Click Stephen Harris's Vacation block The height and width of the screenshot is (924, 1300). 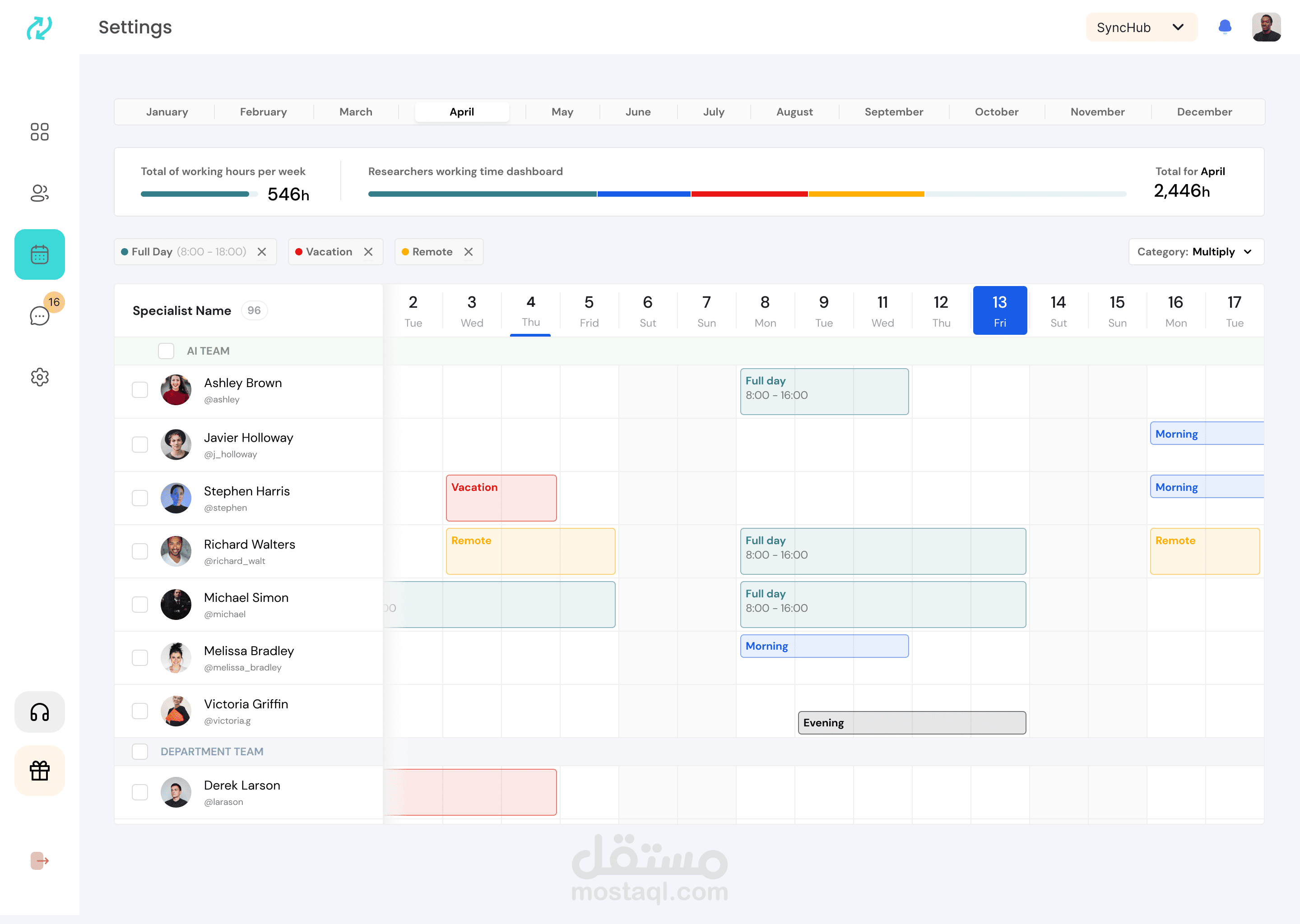click(501, 498)
